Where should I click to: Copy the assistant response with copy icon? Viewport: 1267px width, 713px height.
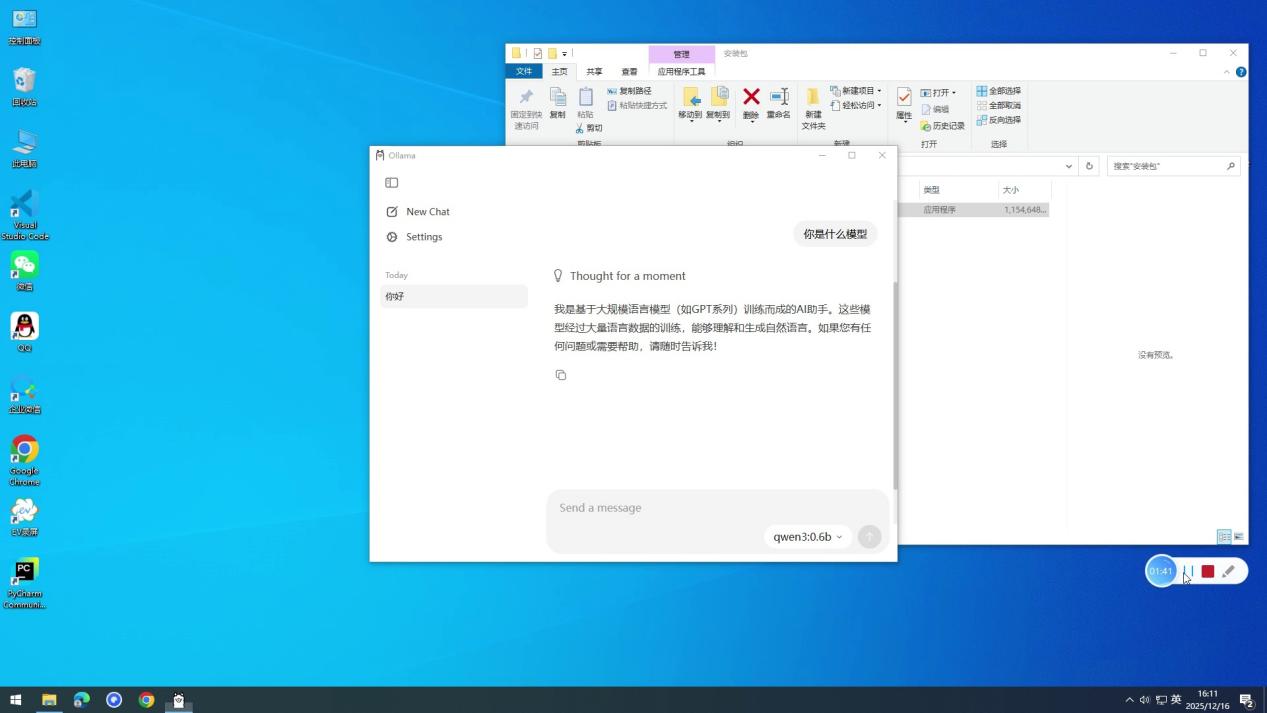coord(561,375)
